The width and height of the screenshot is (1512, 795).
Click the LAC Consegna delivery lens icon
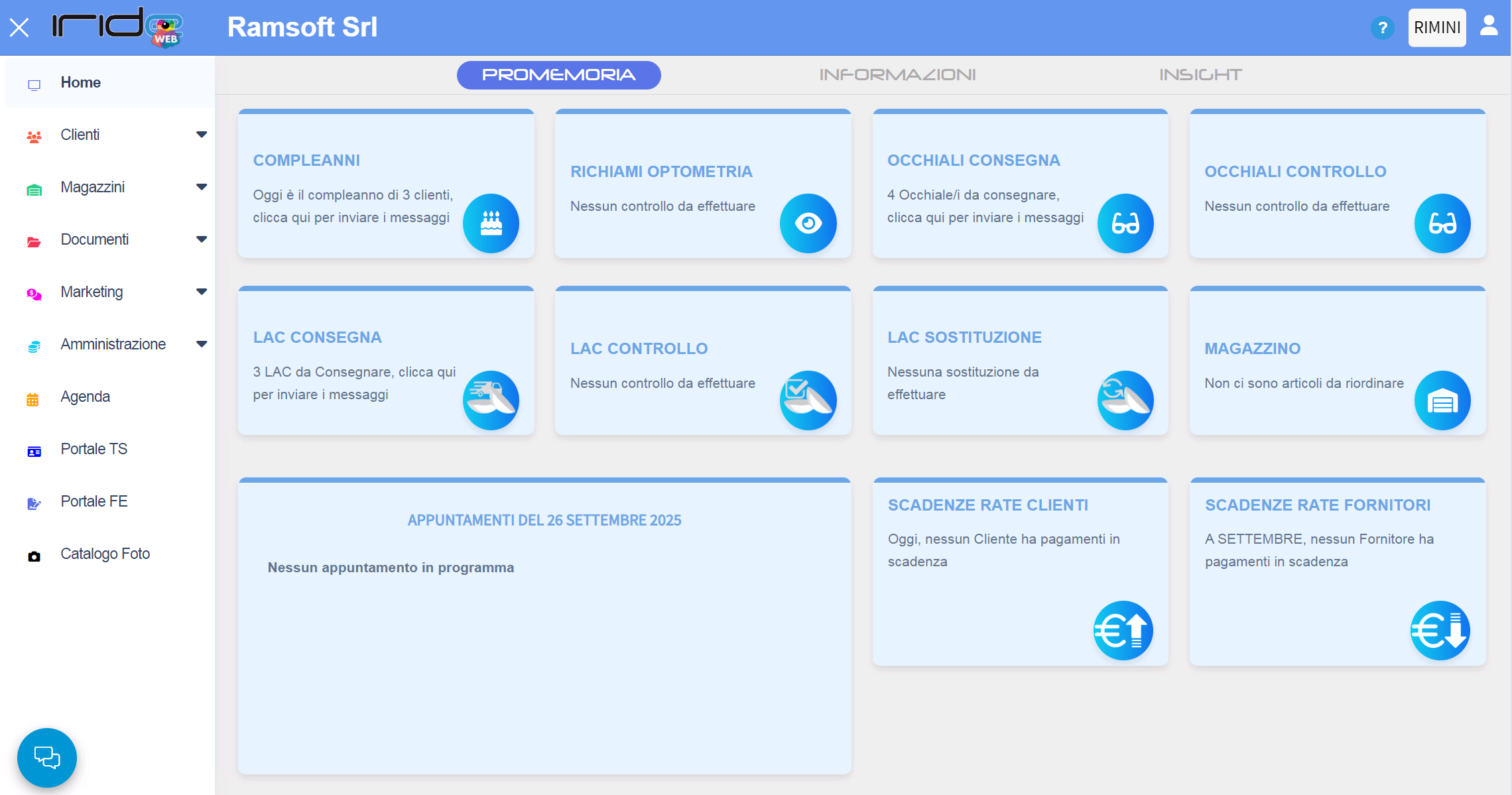[x=491, y=400]
